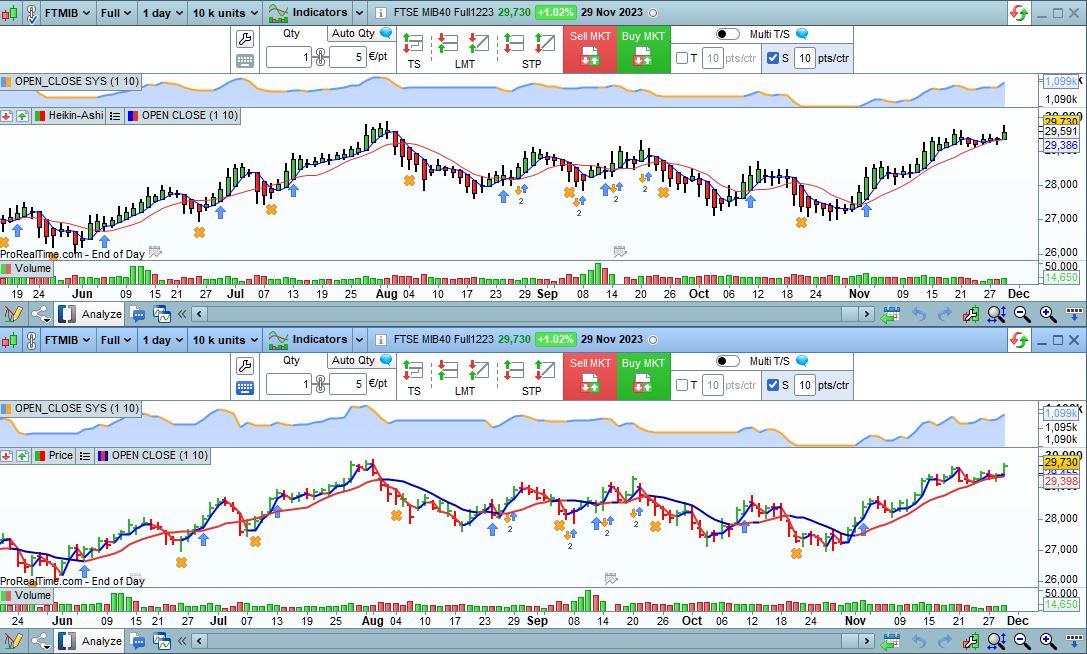
Task: Click the €/pt value field in bottom chart
Action: coord(347,384)
